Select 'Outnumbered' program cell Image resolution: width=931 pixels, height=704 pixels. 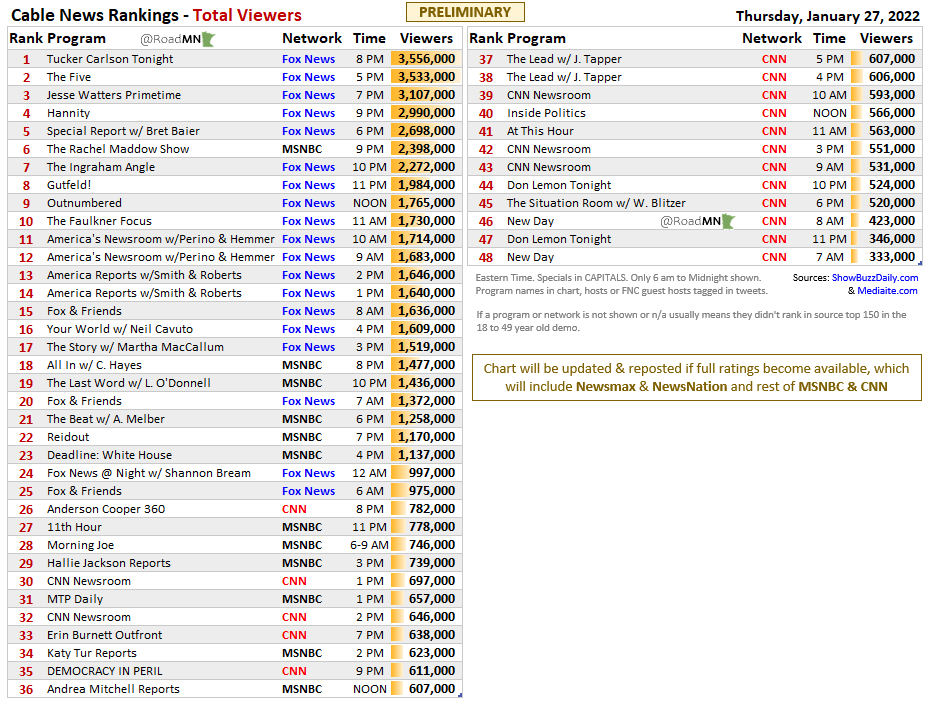coord(84,203)
